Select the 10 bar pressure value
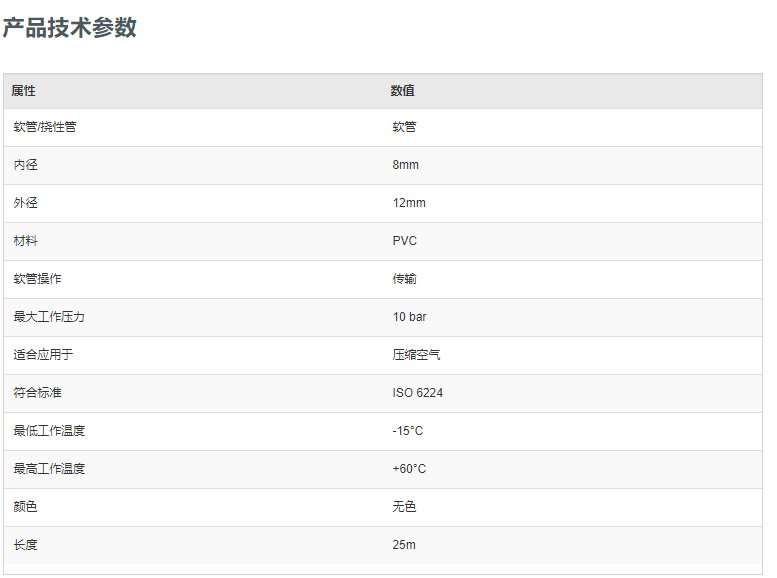Image resolution: width=777 pixels, height=578 pixels. 409,317
